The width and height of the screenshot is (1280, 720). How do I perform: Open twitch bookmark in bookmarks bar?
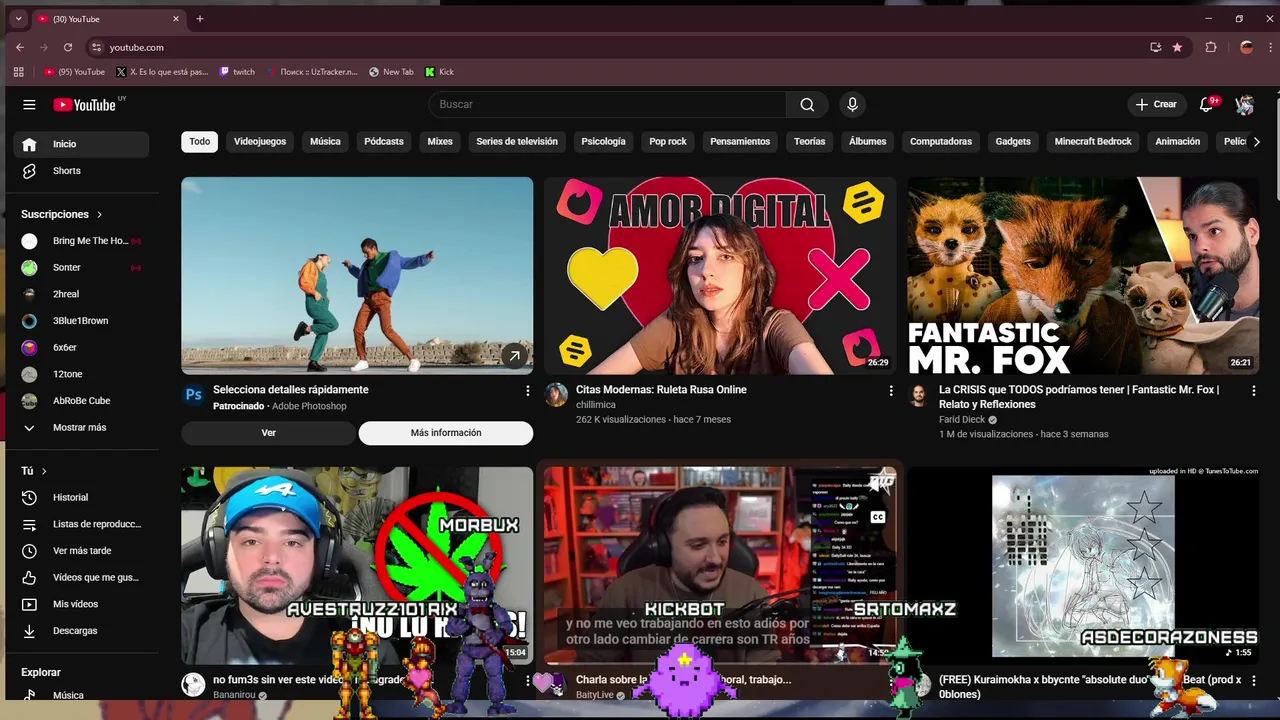click(237, 72)
